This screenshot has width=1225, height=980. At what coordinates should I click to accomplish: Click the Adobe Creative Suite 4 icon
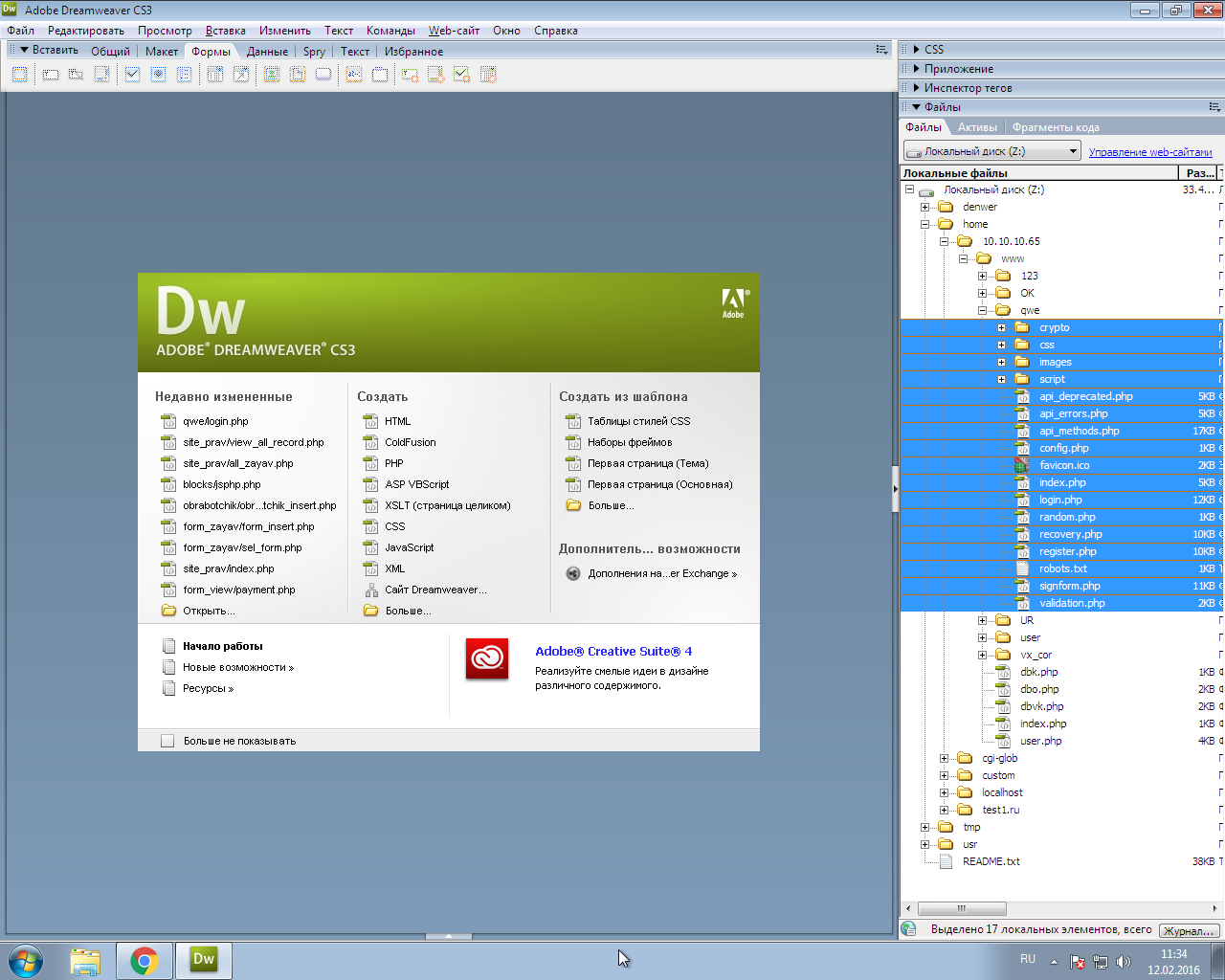487,659
